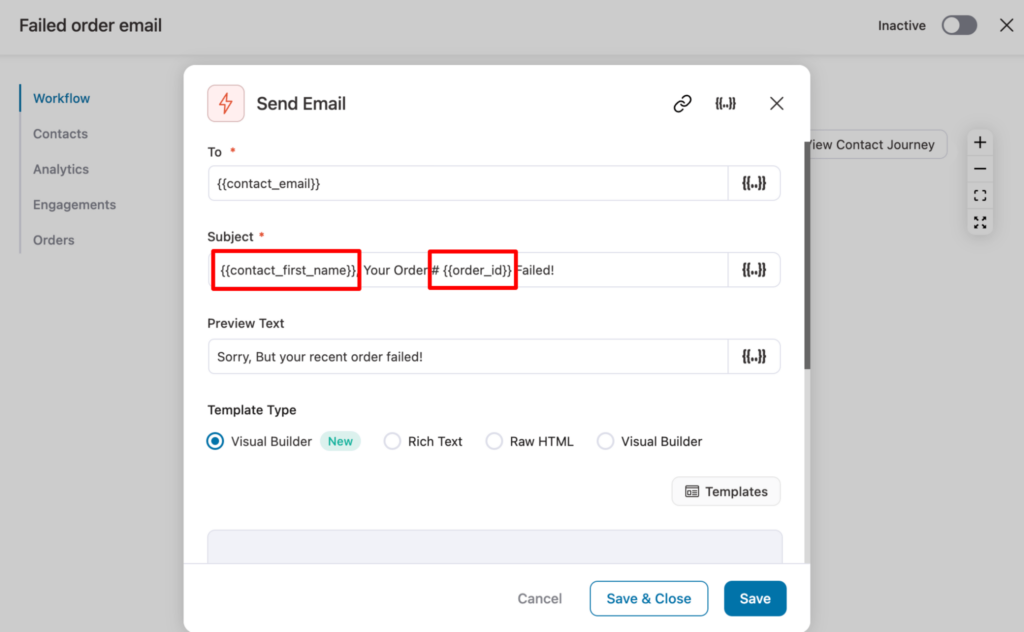Click the link icon in Send Email header

pos(683,103)
